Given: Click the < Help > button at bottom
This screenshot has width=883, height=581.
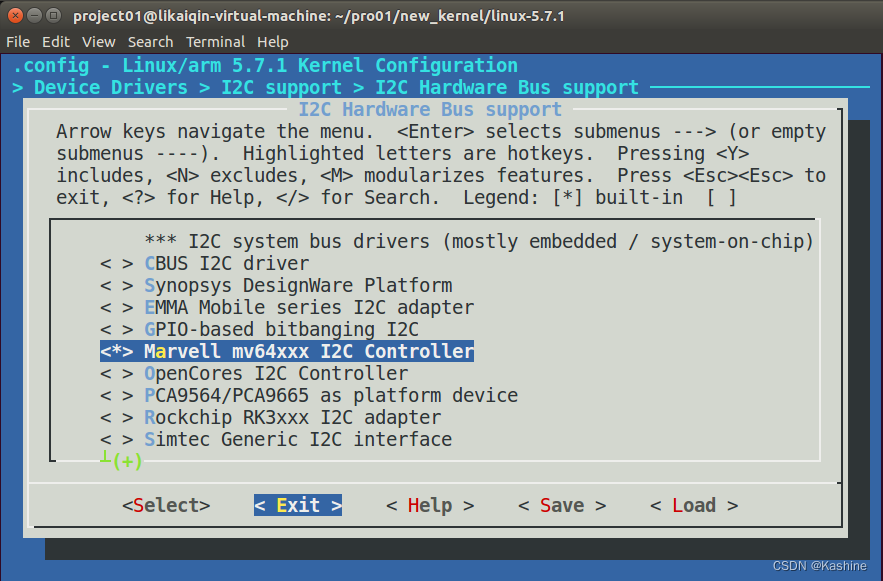Looking at the screenshot, I should coord(430,505).
